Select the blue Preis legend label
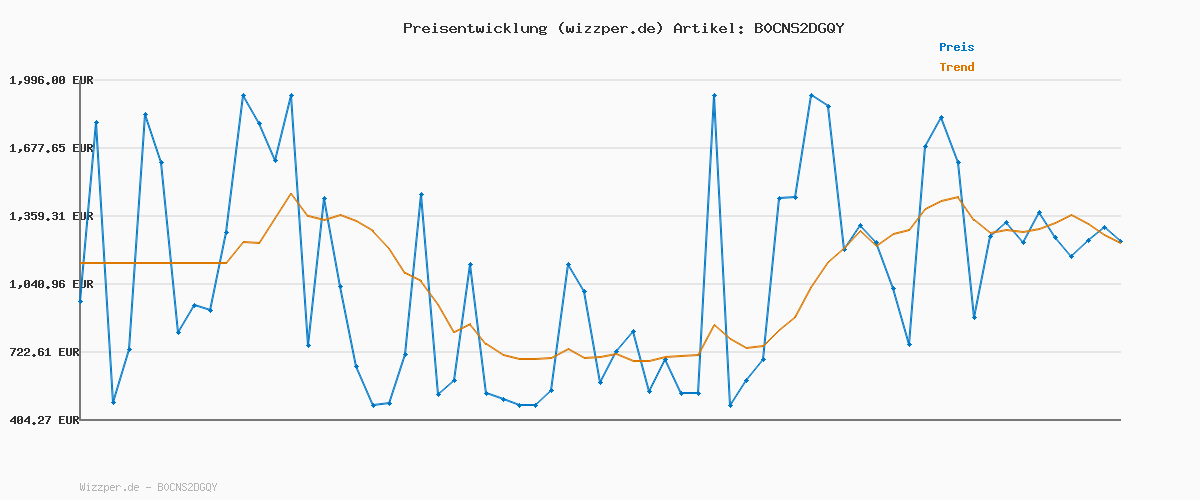Image resolution: width=1200 pixels, height=500 pixels. [x=956, y=47]
